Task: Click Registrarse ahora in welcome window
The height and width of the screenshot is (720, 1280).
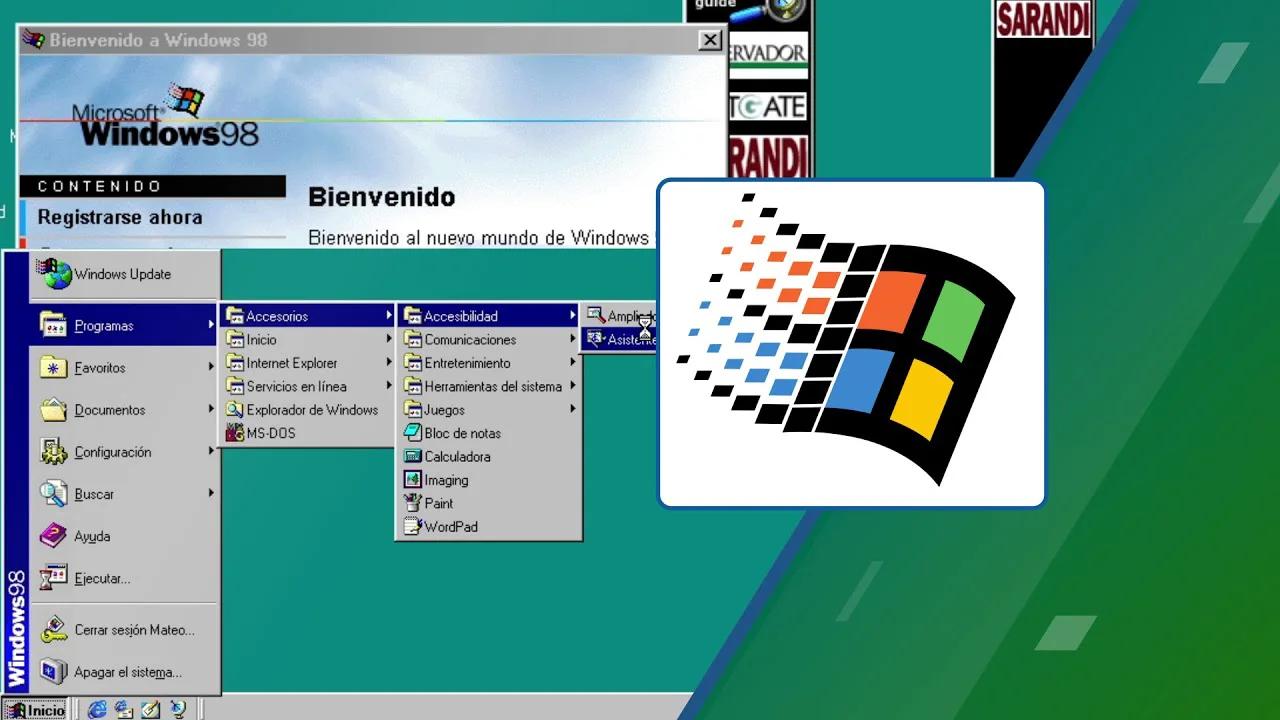Action: [x=120, y=217]
